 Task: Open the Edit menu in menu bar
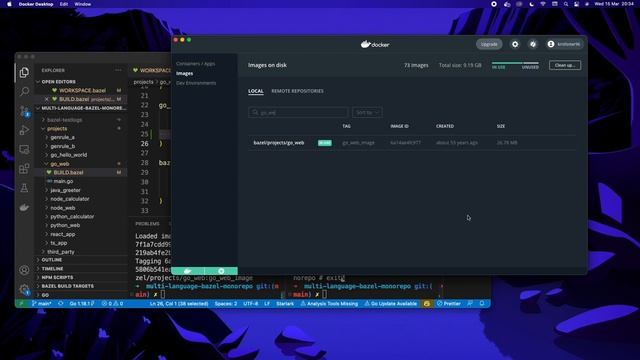(x=64, y=4)
